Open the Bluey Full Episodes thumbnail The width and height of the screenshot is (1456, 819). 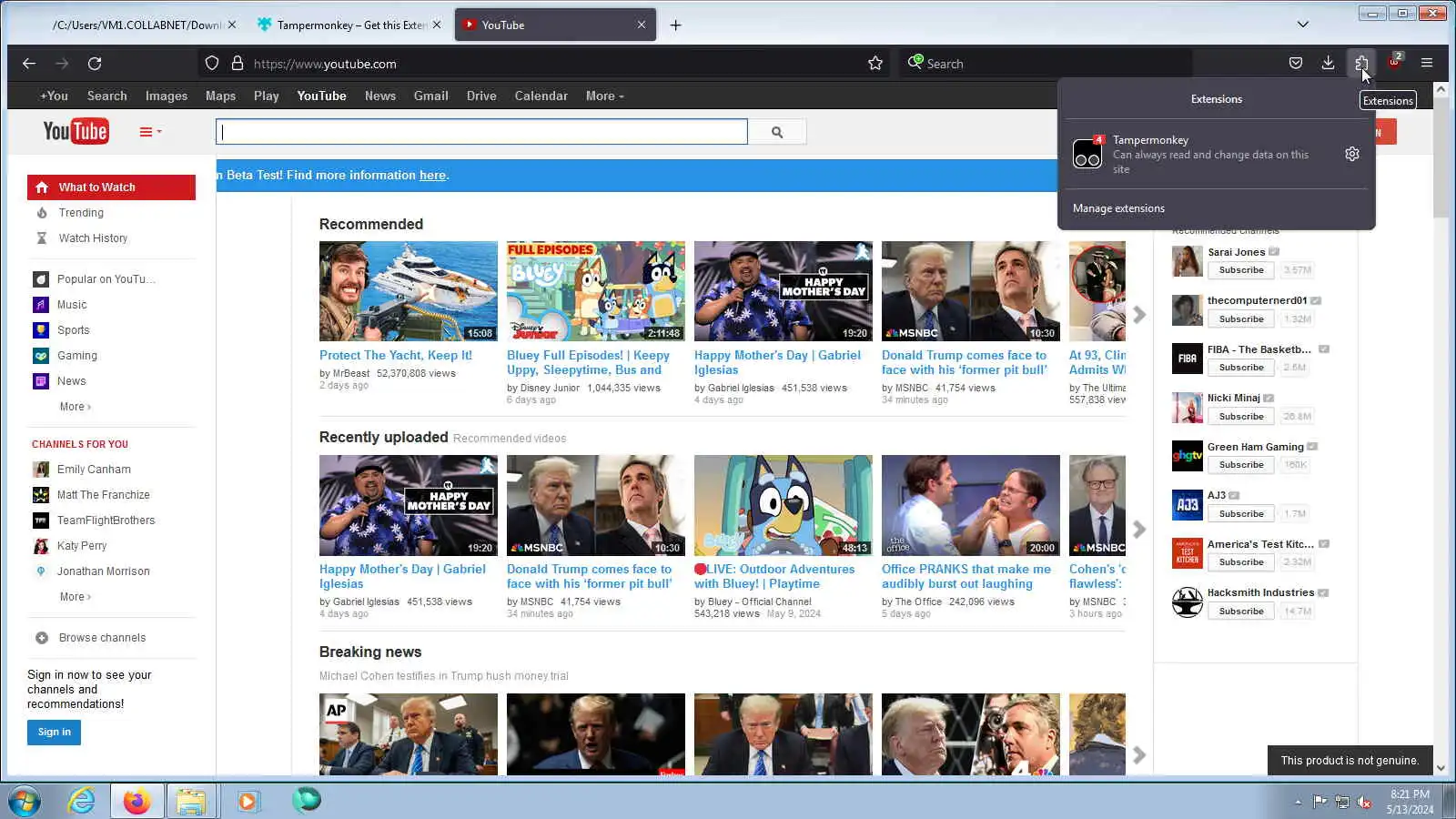[596, 291]
